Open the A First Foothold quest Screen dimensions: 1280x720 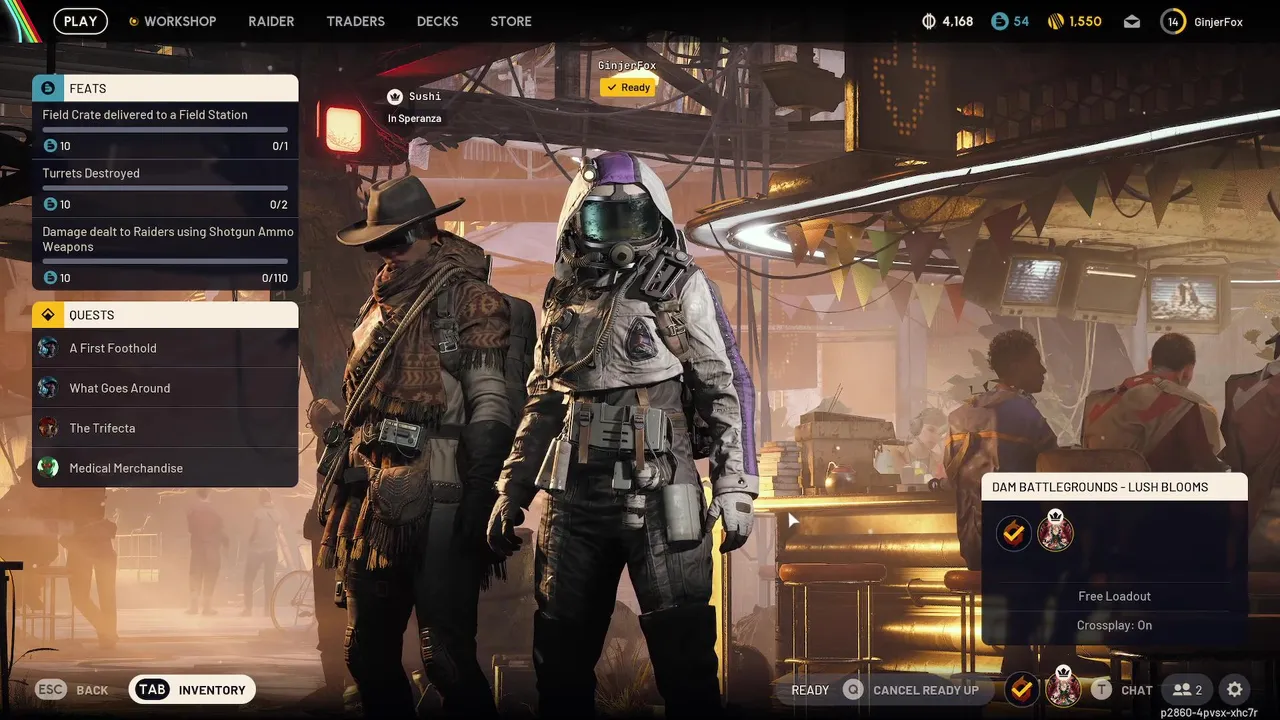point(165,348)
